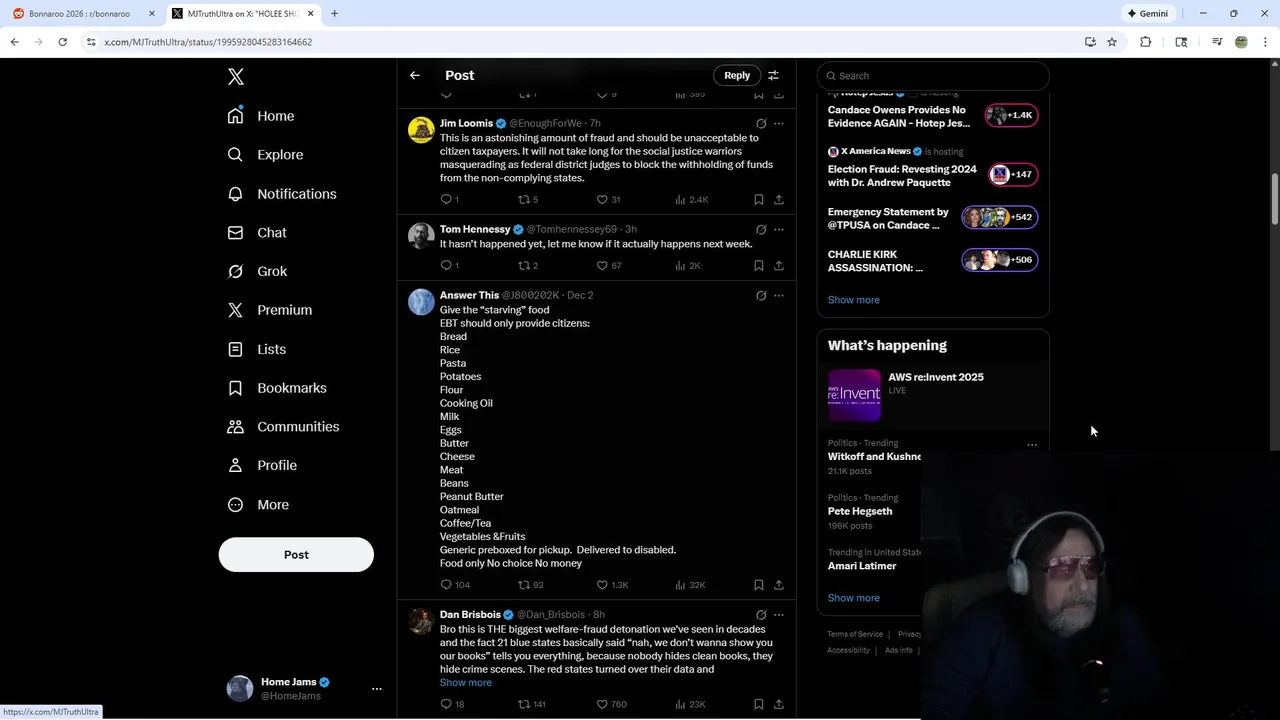Bookmark Dan Brisbois's reply
The width and height of the screenshot is (1280, 720).
tap(759, 704)
